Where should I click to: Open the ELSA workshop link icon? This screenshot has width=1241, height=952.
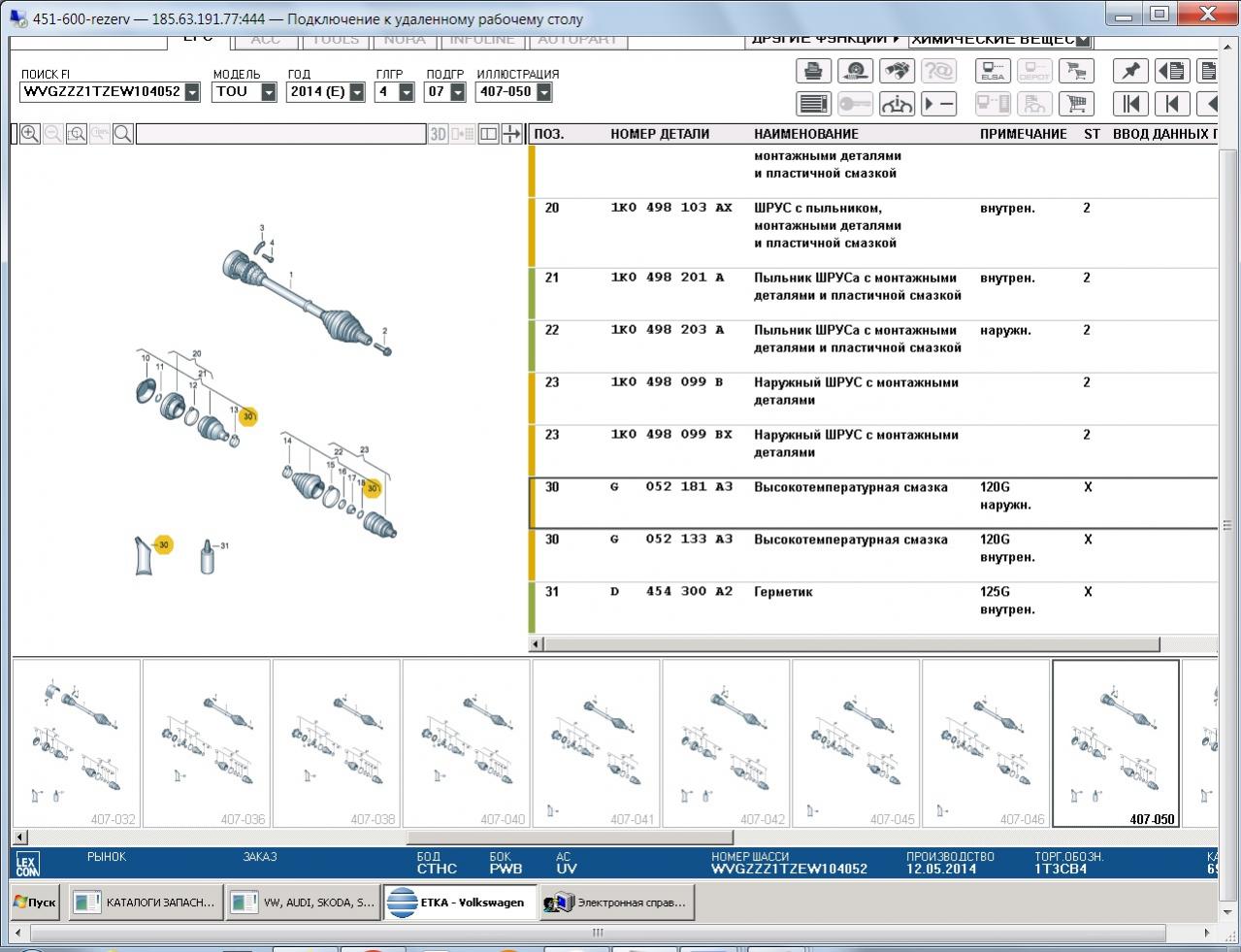click(x=993, y=71)
